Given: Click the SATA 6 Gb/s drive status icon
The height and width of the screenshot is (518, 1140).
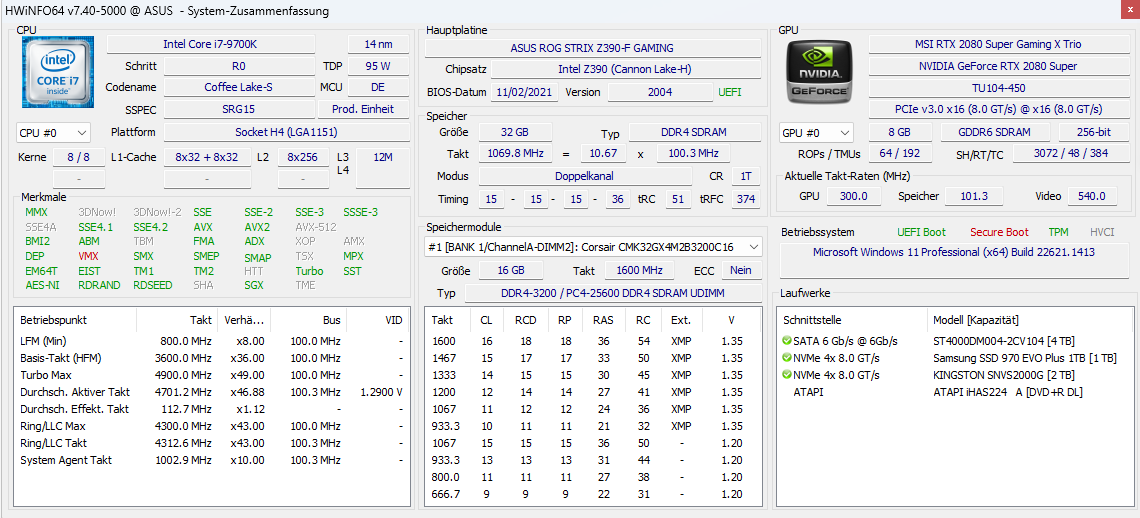Looking at the screenshot, I should pos(787,341).
